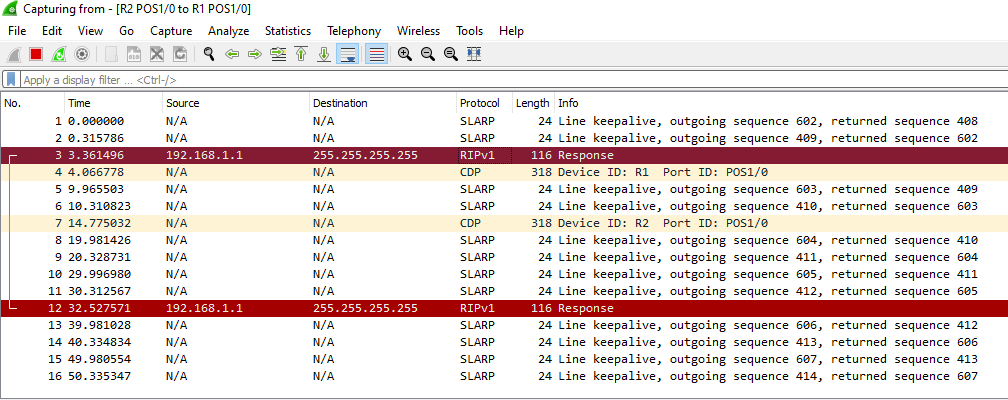1008x400 pixels.
Task: Open the Edit menu
Action: coord(52,31)
